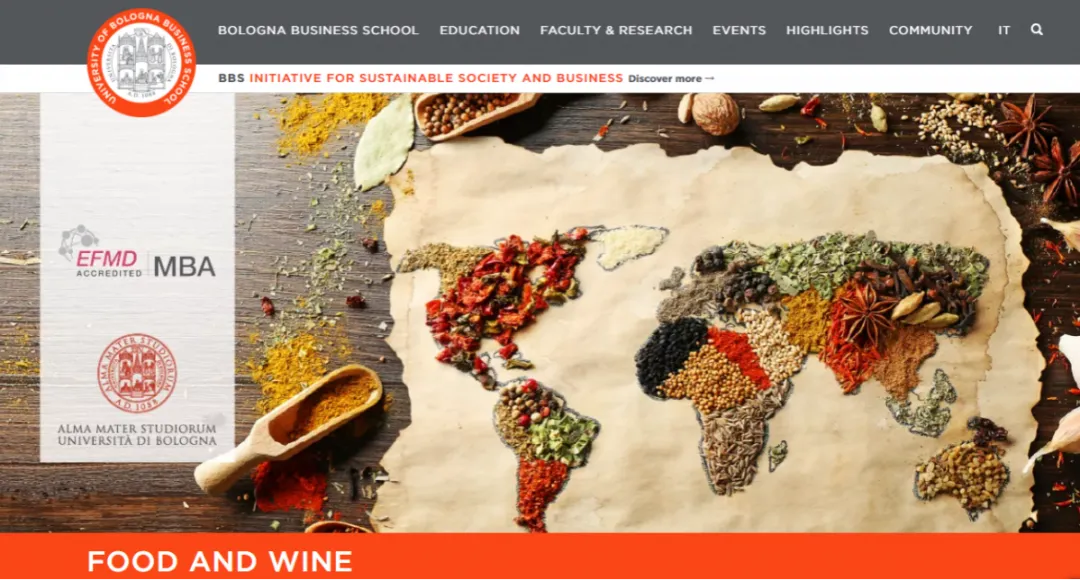Click the Discover more link
The width and height of the screenshot is (1080, 580).
(x=671, y=79)
